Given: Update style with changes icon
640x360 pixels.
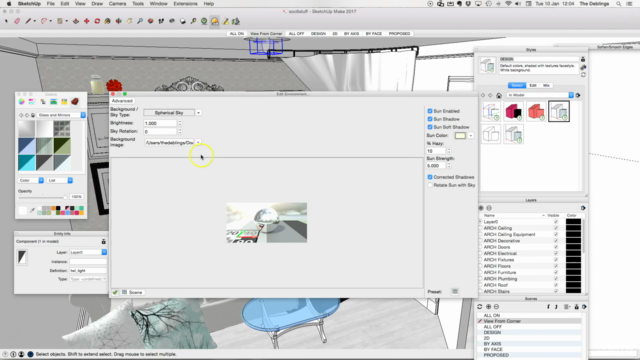Looking at the screenshot, I should (x=583, y=75).
